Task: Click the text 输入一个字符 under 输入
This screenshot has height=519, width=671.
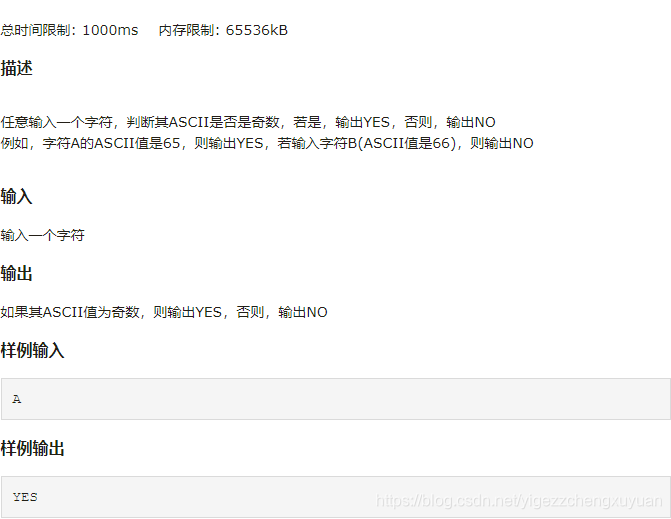Action: [x=42, y=235]
